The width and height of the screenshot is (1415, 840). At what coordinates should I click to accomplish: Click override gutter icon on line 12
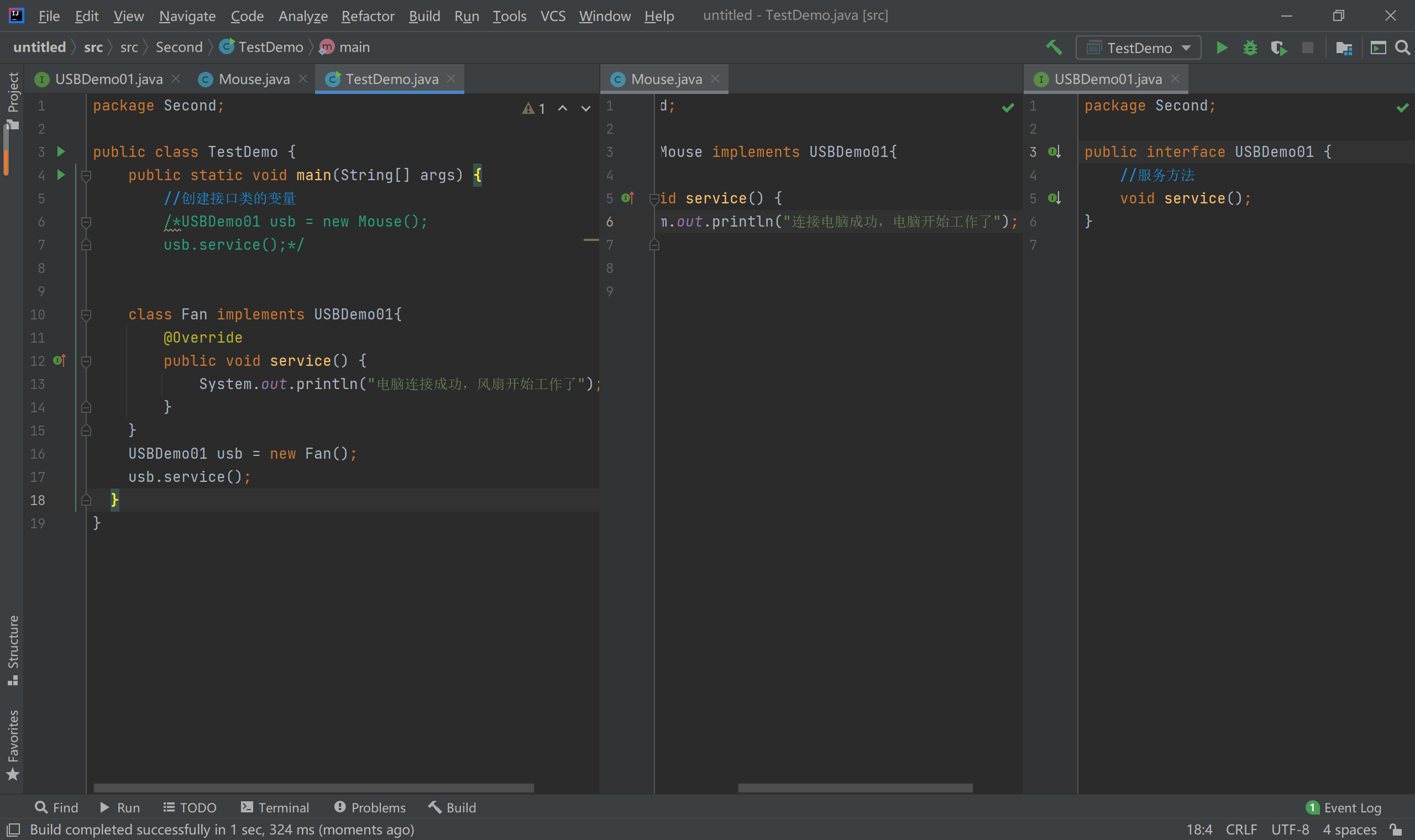(60, 360)
